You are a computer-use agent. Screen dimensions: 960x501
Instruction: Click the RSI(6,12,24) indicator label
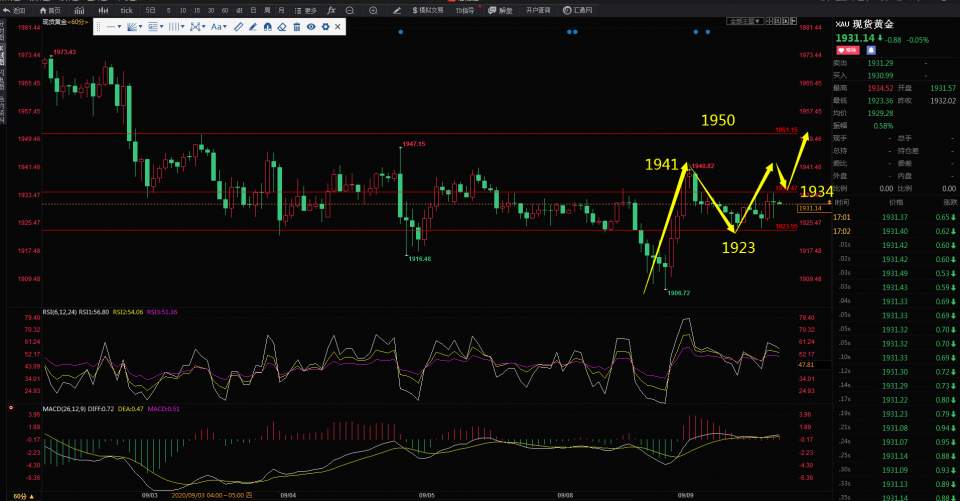click(59, 312)
